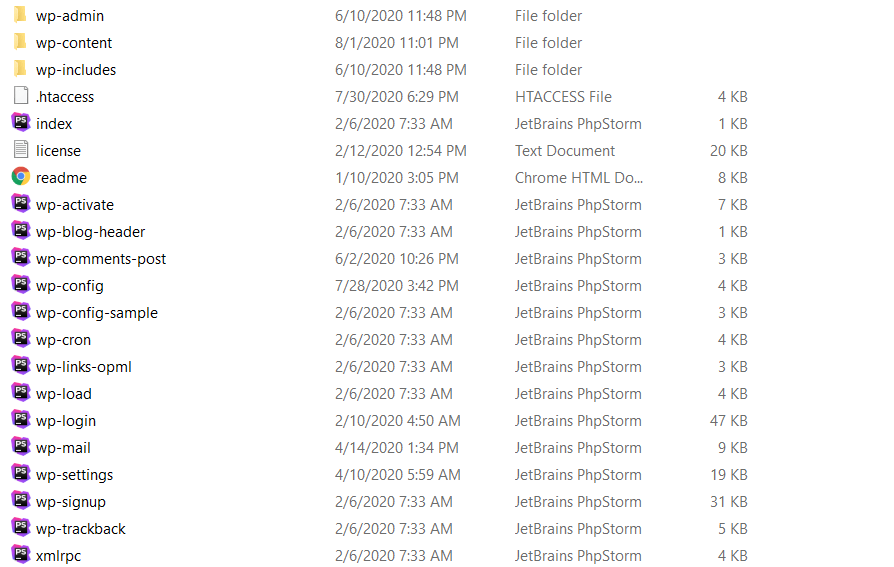Select the wp-settings file name
This screenshot has height=567, width=894.
coord(74,475)
